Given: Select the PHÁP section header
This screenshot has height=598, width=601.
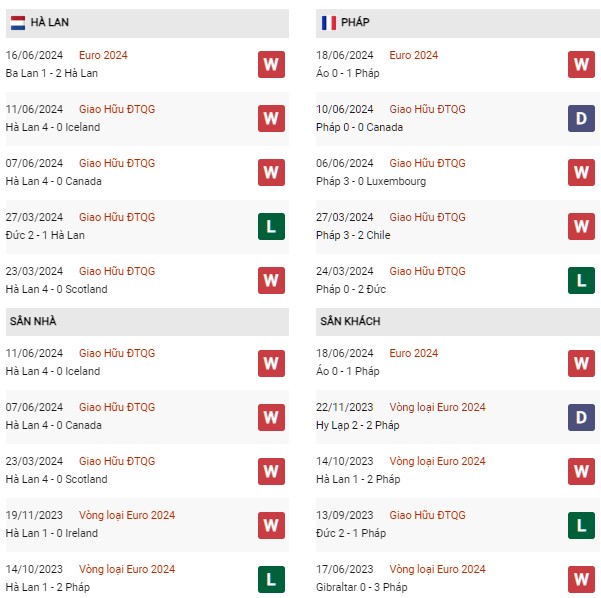Looking at the screenshot, I should pyautogui.click(x=458, y=23).
